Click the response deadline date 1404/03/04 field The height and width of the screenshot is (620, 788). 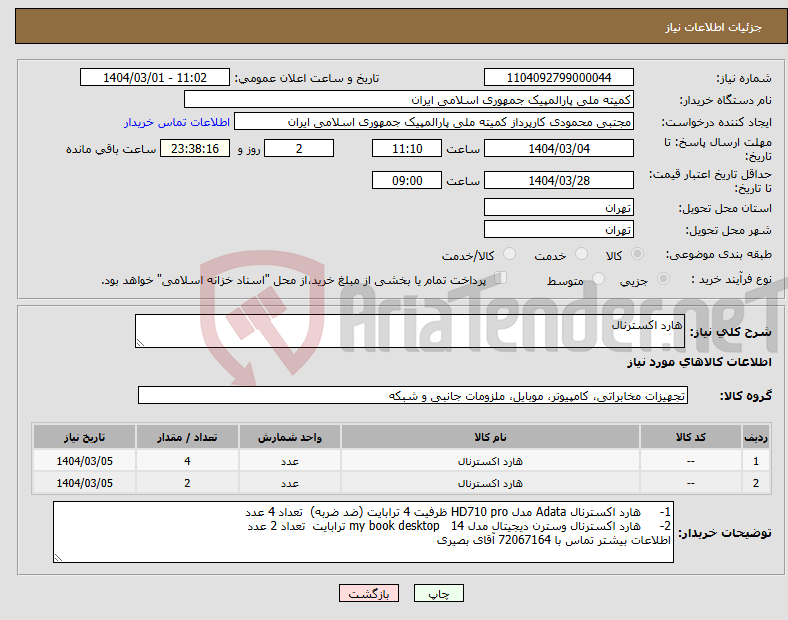point(558,149)
